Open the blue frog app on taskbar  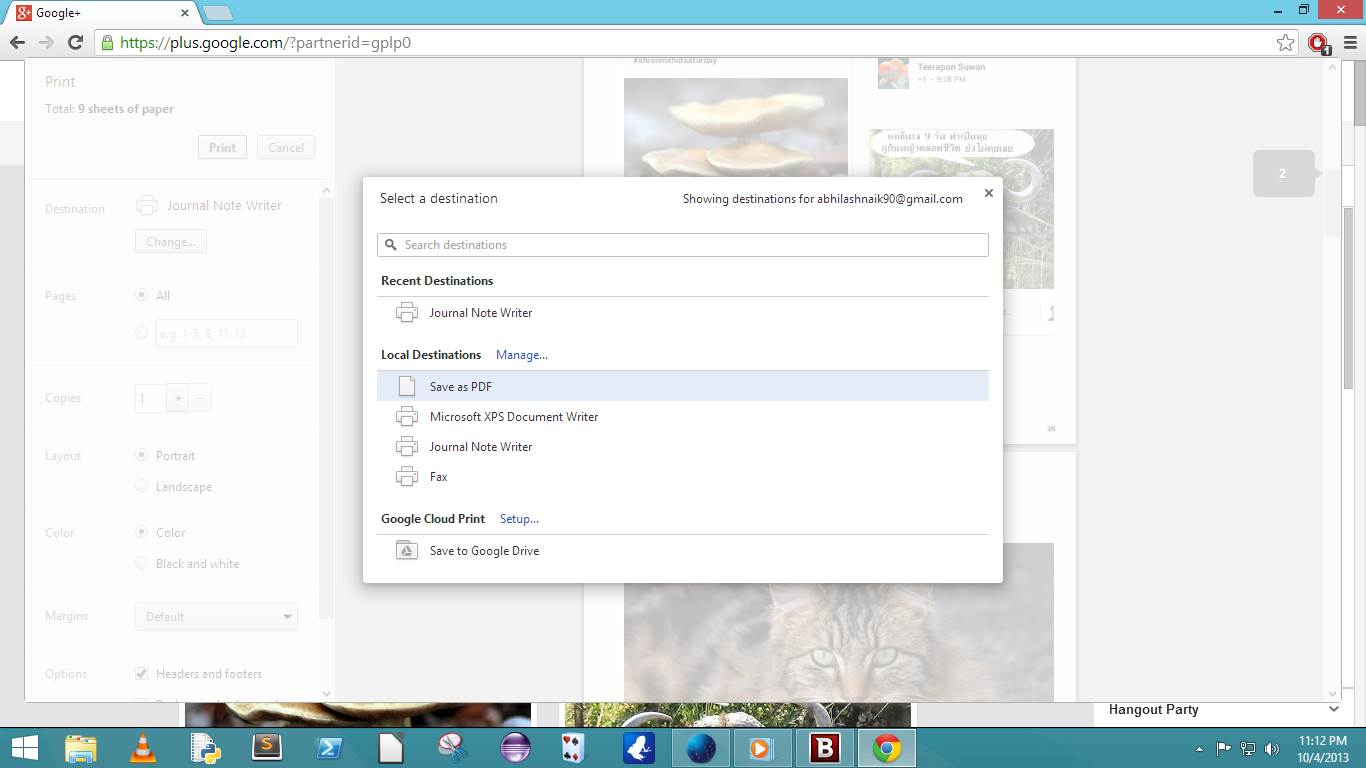pyautogui.click(x=639, y=748)
